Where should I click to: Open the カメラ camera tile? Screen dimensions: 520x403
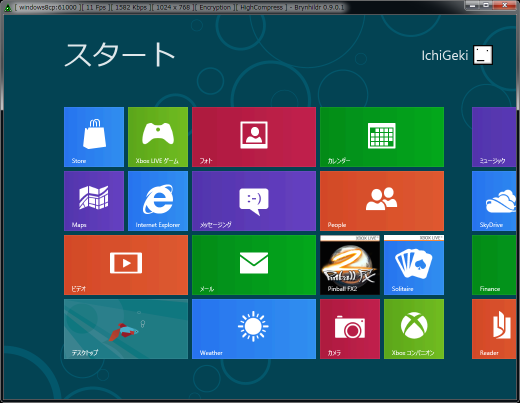[350, 329]
